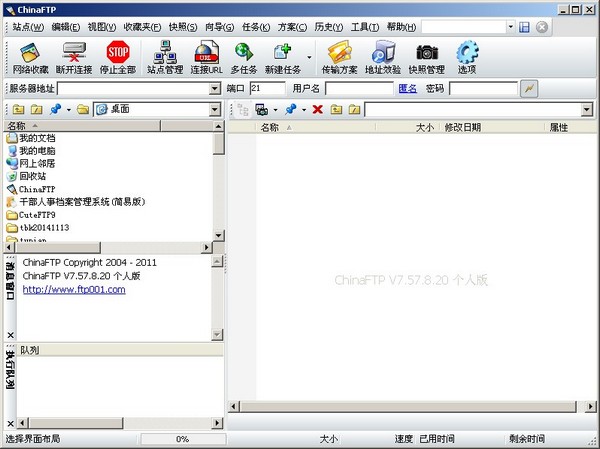Viewport: 600px width, 449px height.
Task: Open the 传输方案 transfer scheme icon
Action: [339, 58]
